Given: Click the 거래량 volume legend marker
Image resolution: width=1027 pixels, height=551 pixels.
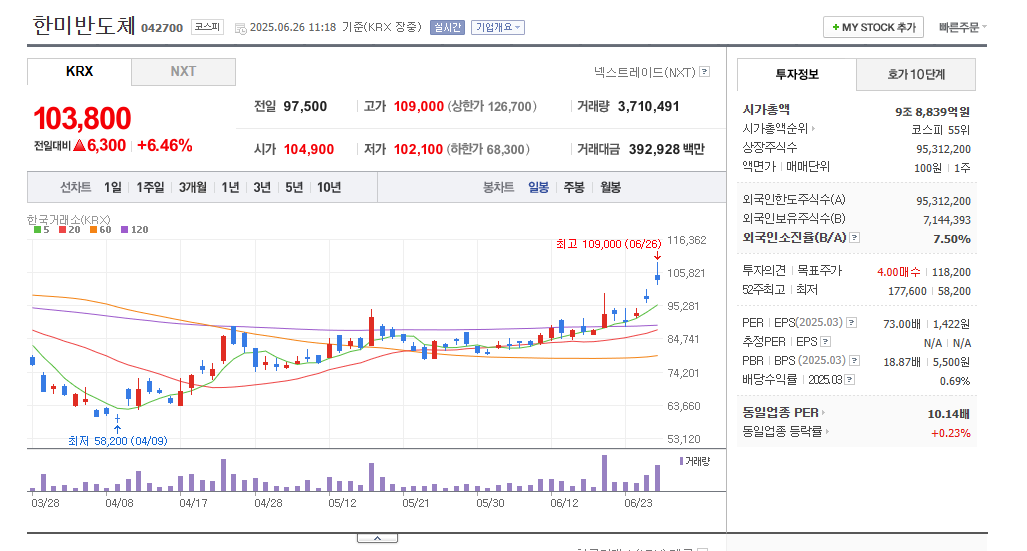Looking at the screenshot, I should 695,461.
